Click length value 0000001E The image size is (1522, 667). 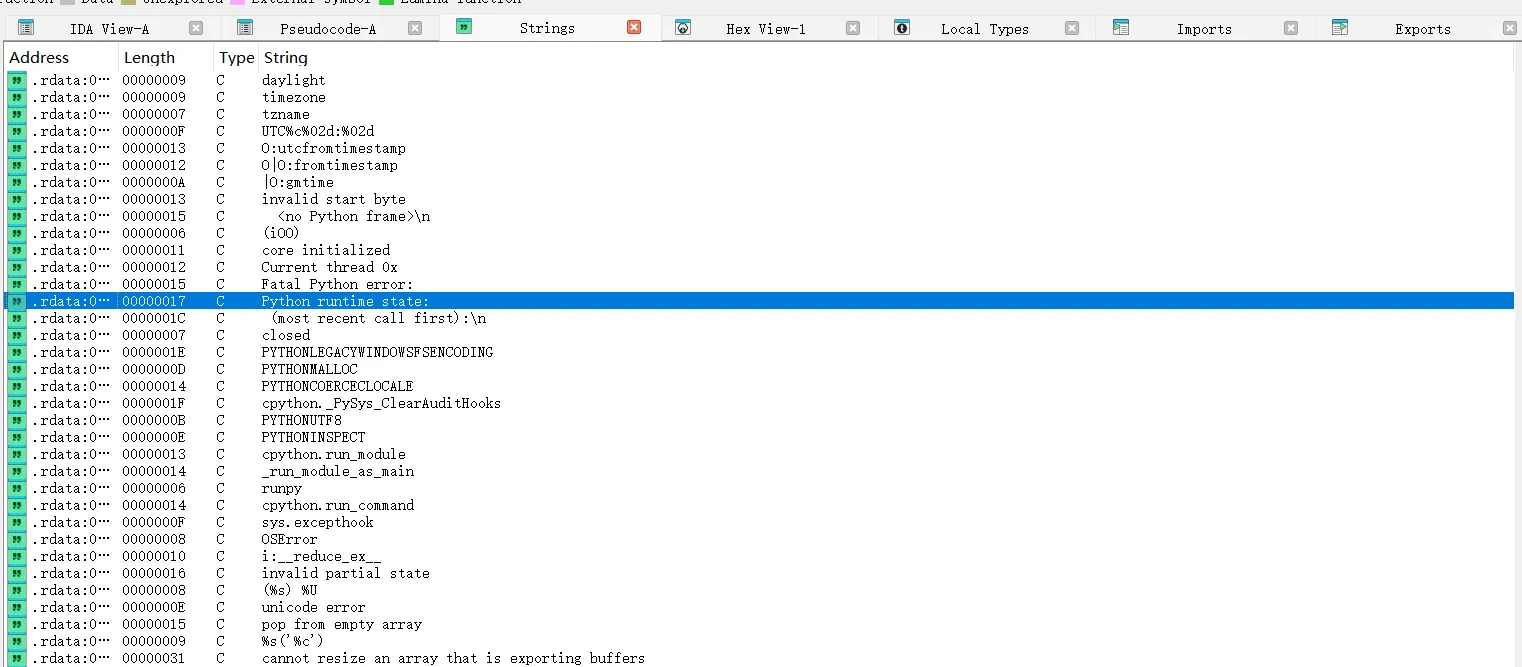tap(154, 352)
